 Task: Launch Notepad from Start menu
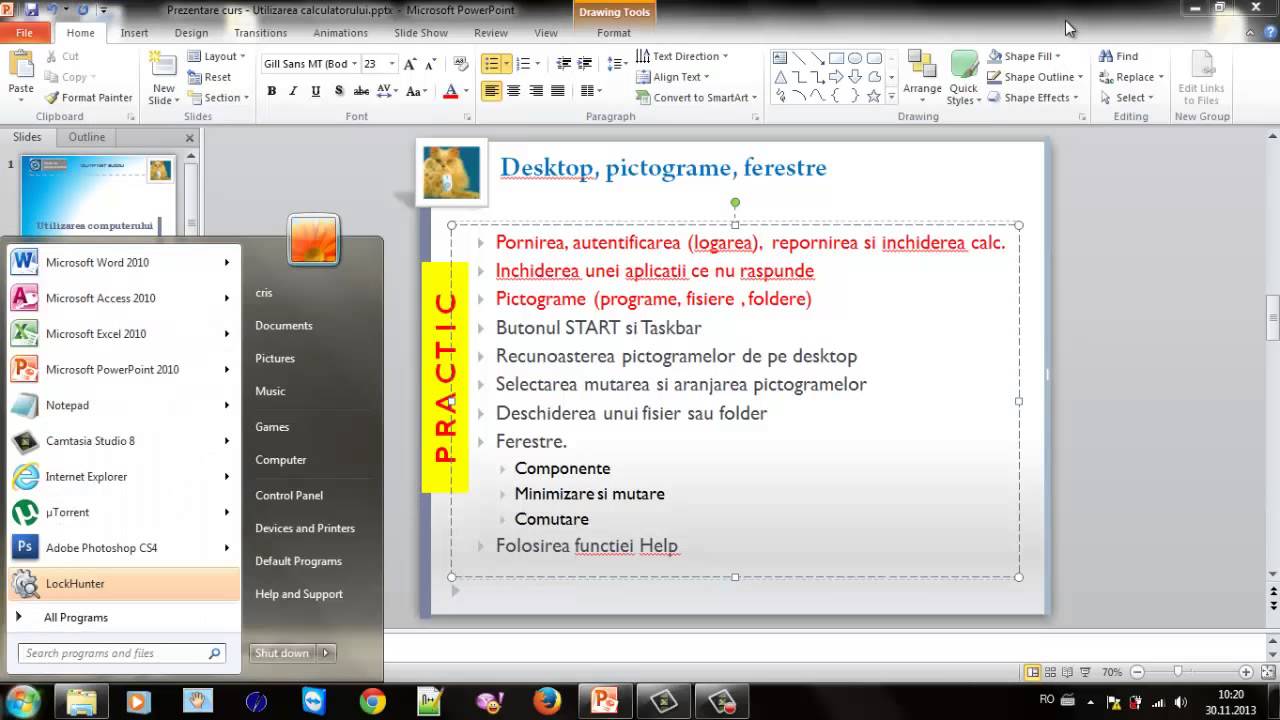point(124,405)
